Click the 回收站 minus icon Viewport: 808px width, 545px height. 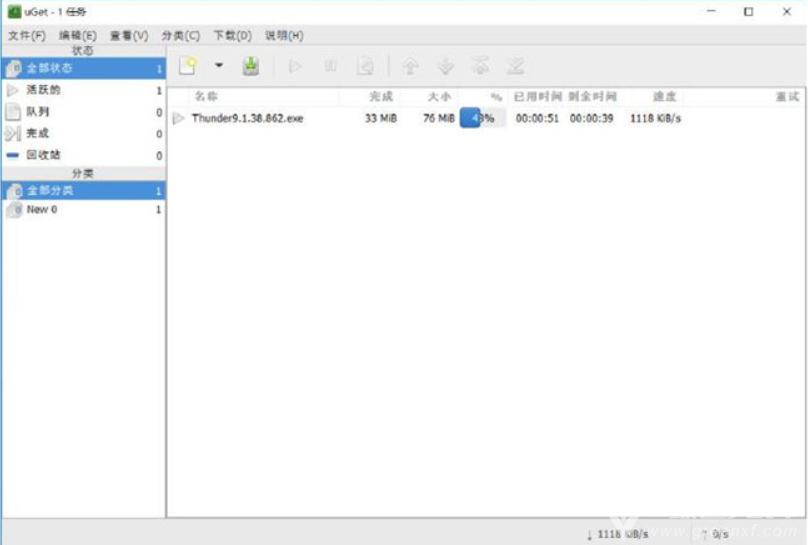(12, 155)
